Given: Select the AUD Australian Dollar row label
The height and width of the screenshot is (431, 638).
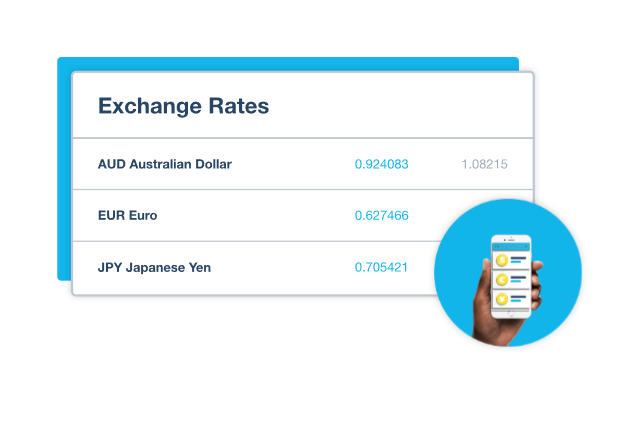Looking at the screenshot, I should [165, 164].
